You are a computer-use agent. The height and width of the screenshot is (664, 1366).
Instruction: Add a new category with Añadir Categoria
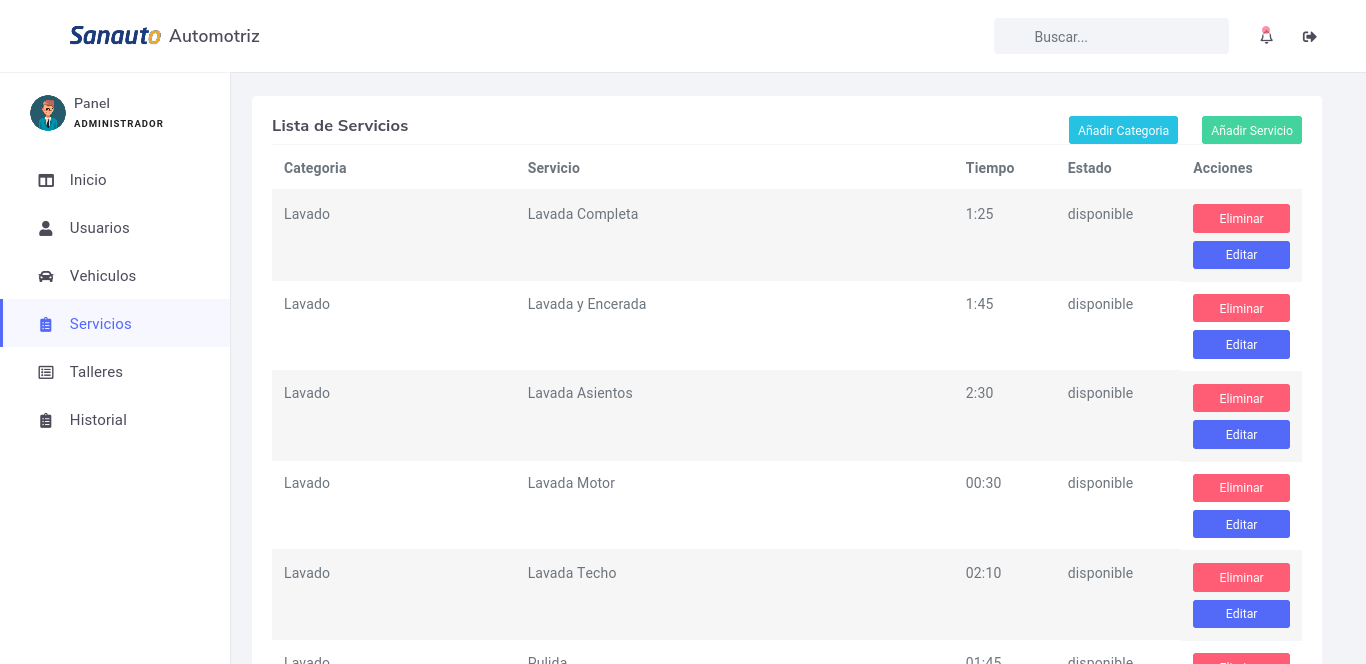point(1123,130)
